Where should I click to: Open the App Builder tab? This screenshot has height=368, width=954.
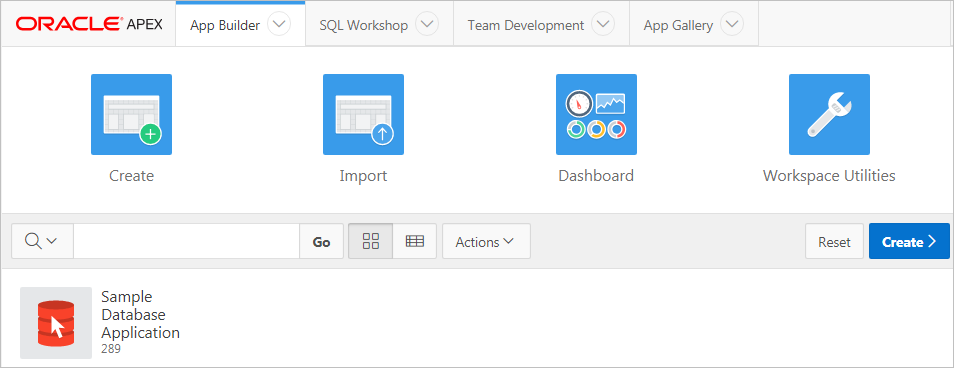[x=225, y=25]
